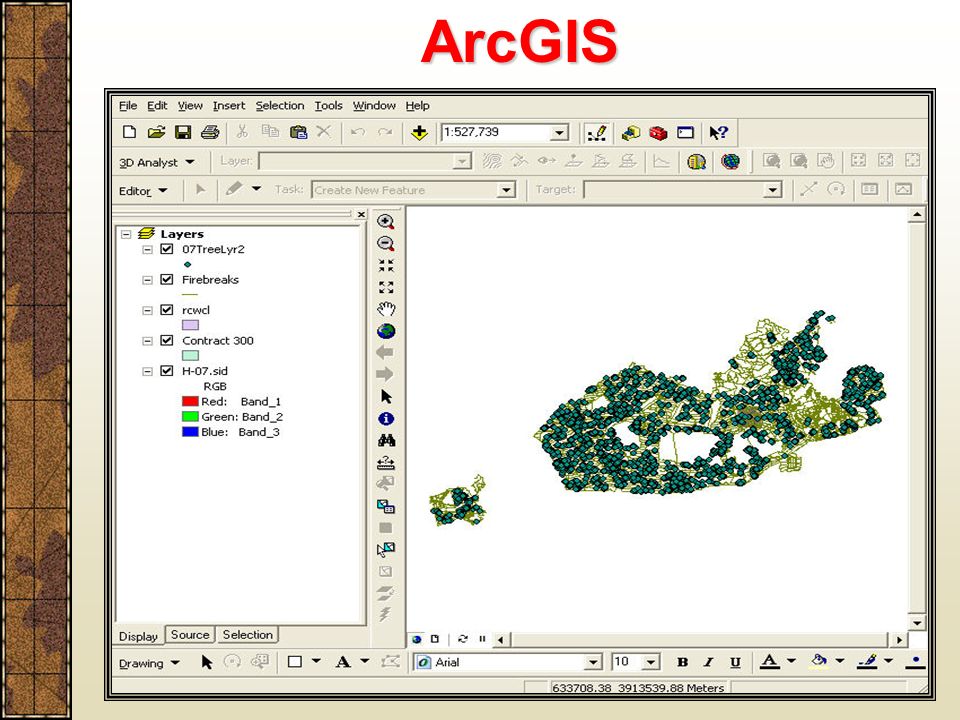This screenshot has width=960, height=720.
Task: Open the Help menu
Action: 418,105
